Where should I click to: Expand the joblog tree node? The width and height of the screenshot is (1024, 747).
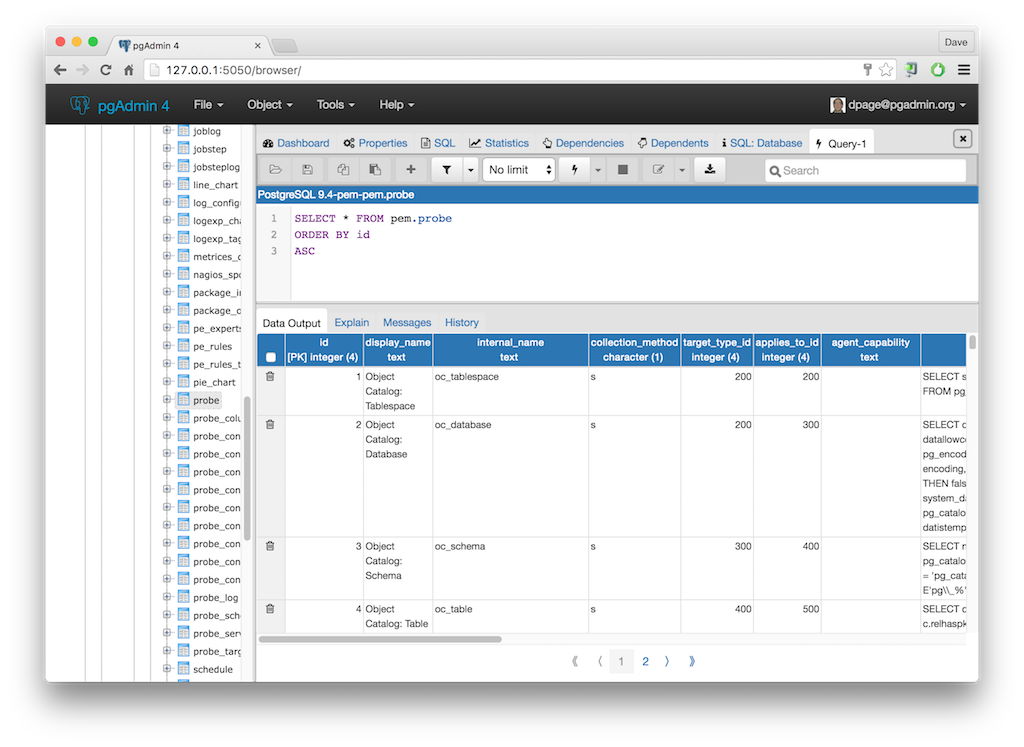(x=167, y=131)
